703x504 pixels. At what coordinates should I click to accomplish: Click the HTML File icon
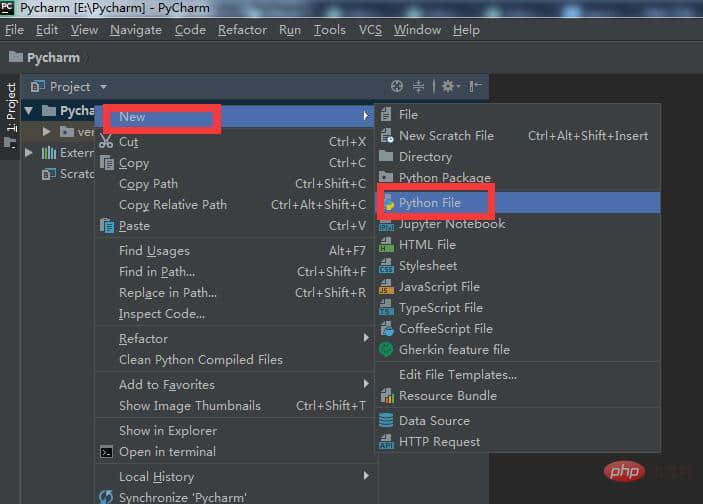click(x=386, y=245)
